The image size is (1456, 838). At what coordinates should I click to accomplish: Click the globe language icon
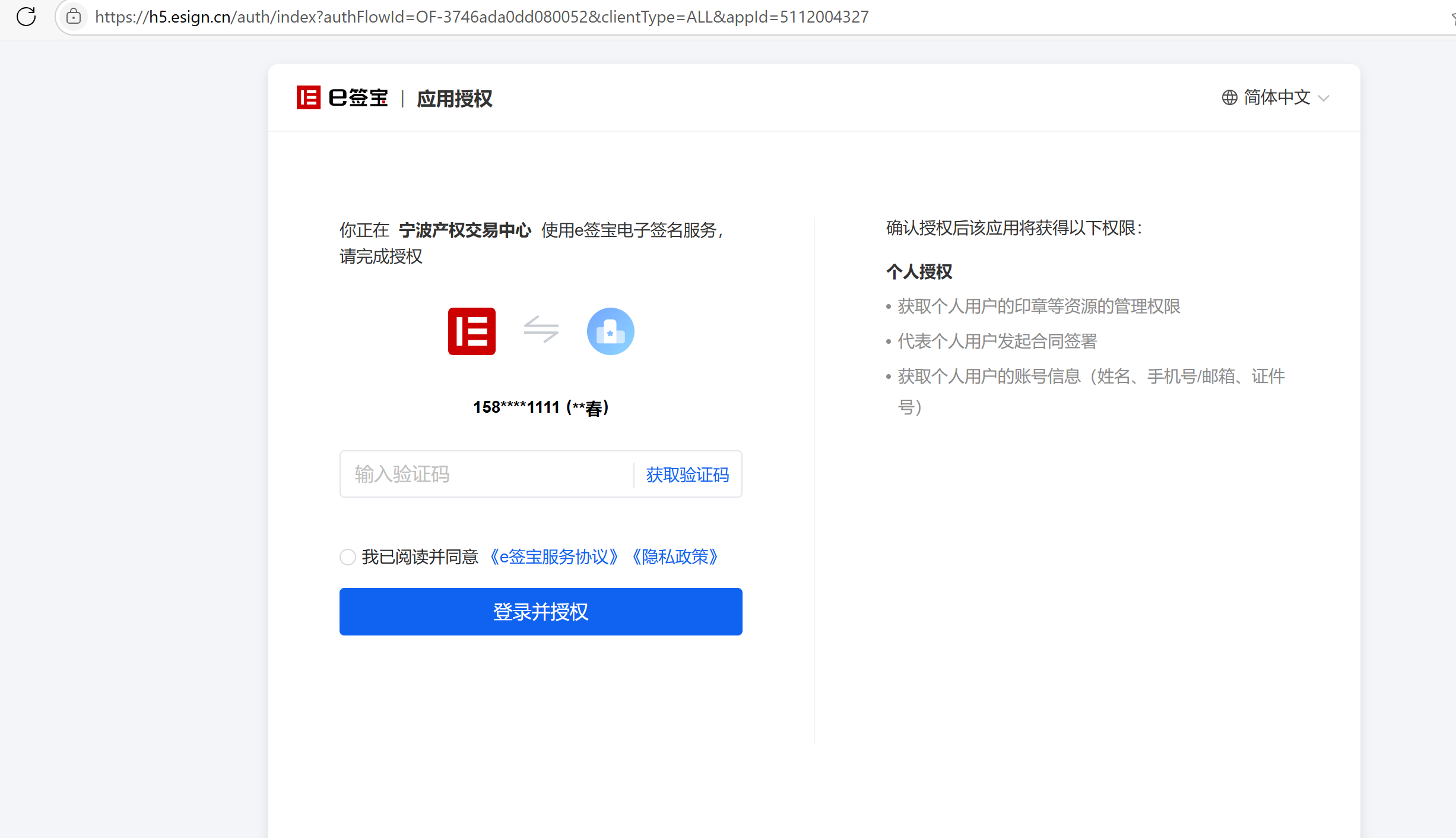(1229, 97)
